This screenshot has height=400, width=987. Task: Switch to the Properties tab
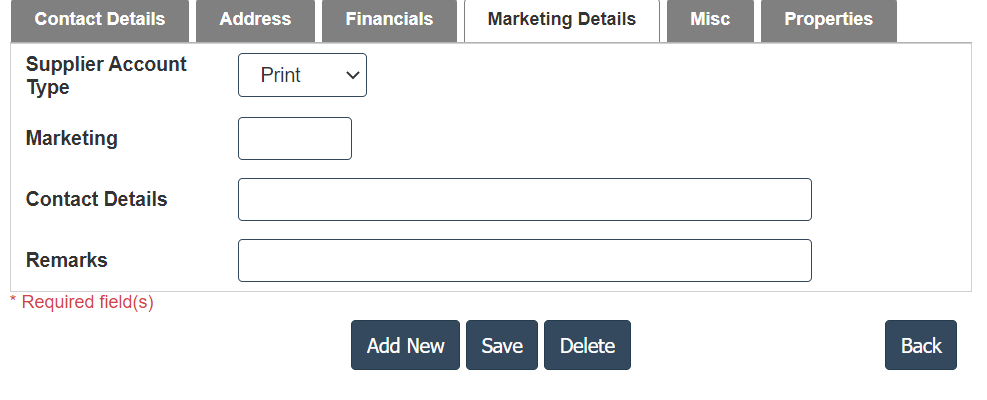828,20
